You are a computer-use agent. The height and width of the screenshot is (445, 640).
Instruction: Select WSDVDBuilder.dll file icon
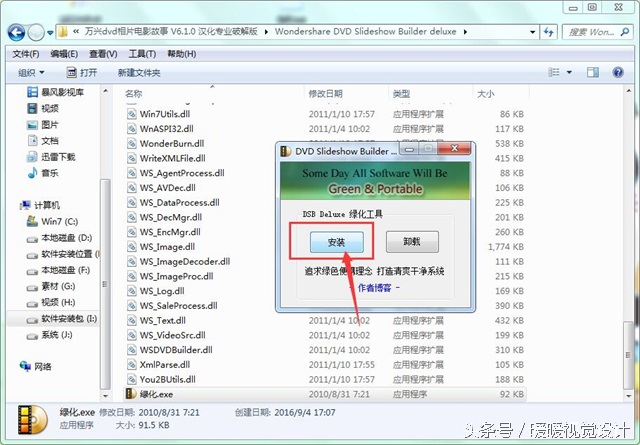point(131,350)
